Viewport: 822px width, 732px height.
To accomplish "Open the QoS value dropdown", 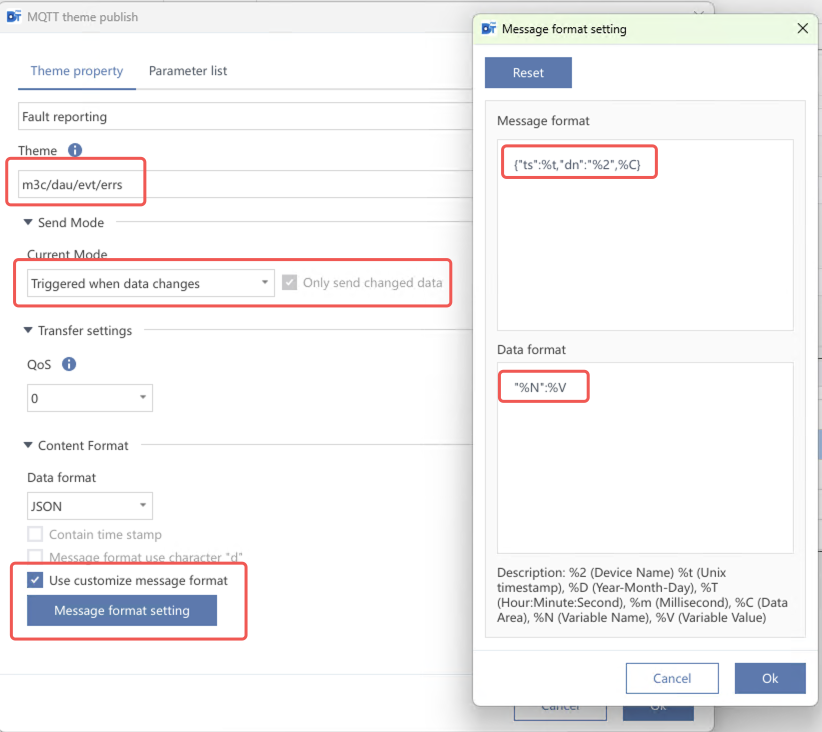I will pos(89,398).
